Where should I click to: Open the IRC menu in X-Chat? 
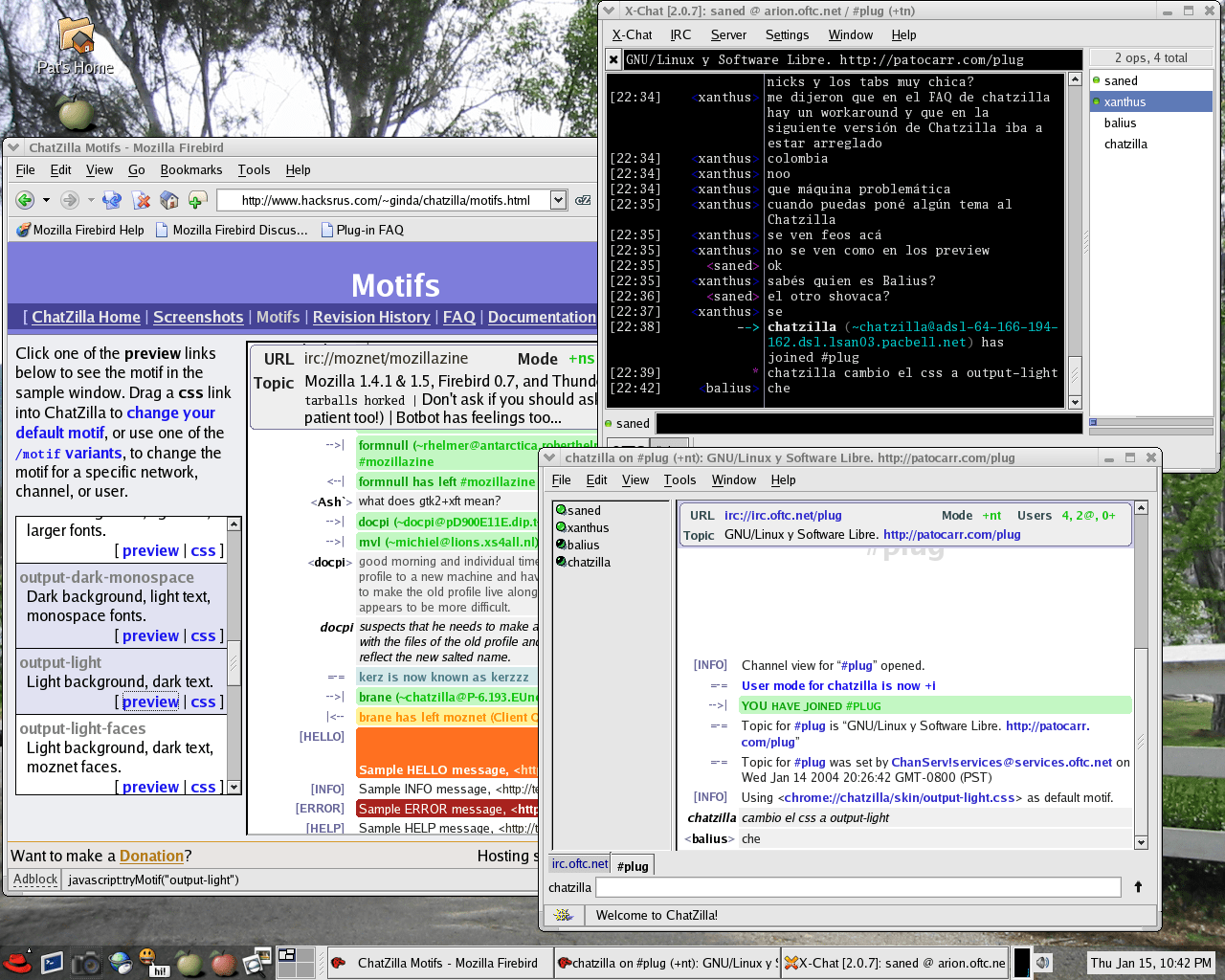pyautogui.click(x=680, y=34)
